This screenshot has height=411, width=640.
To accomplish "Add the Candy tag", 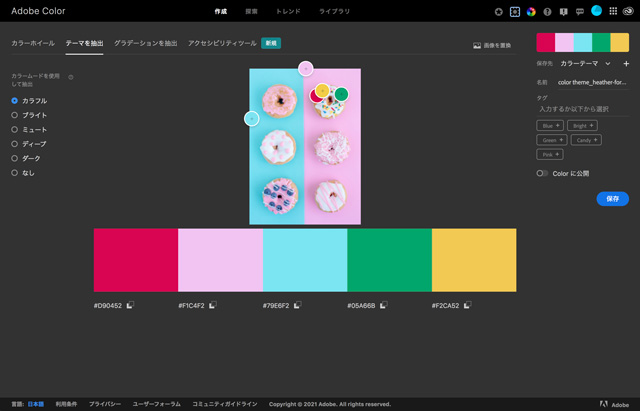I will pyautogui.click(x=586, y=140).
